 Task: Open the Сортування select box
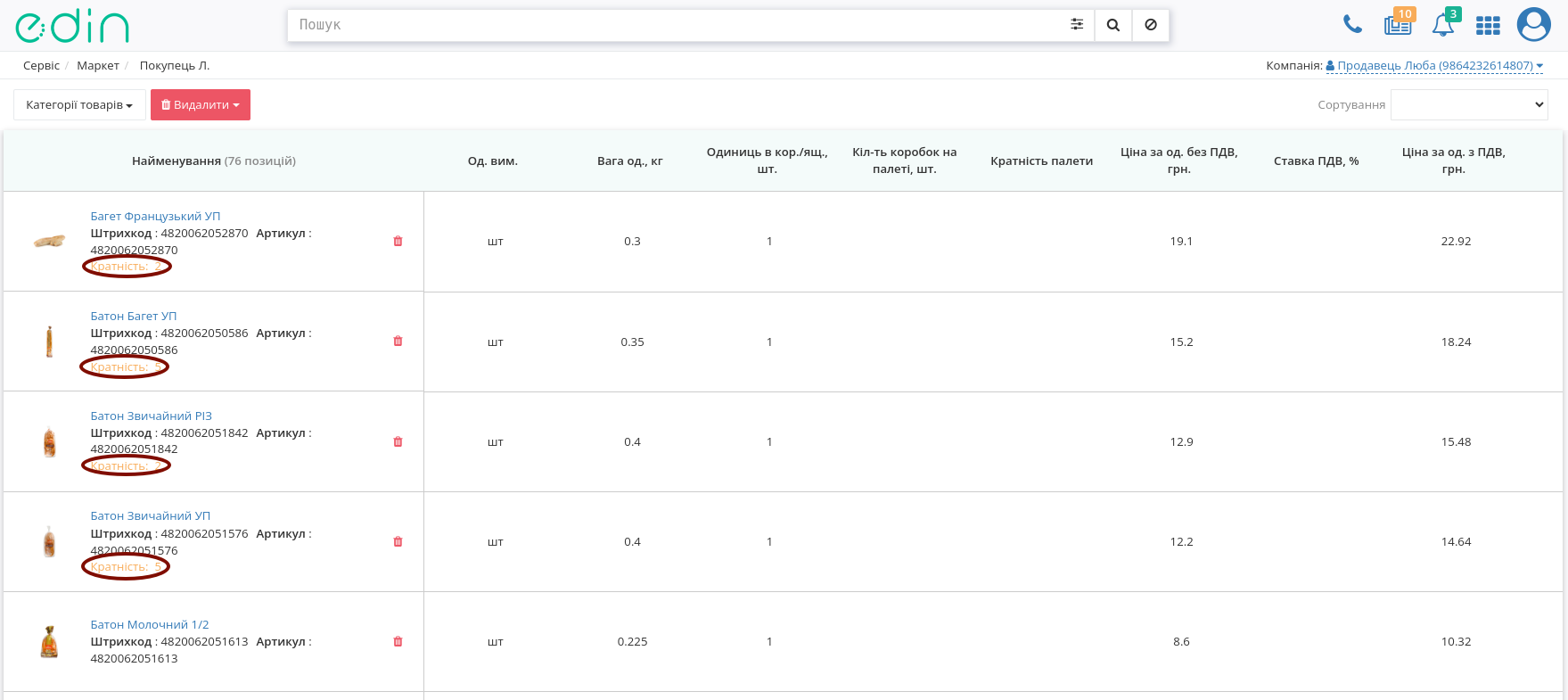pos(1469,104)
